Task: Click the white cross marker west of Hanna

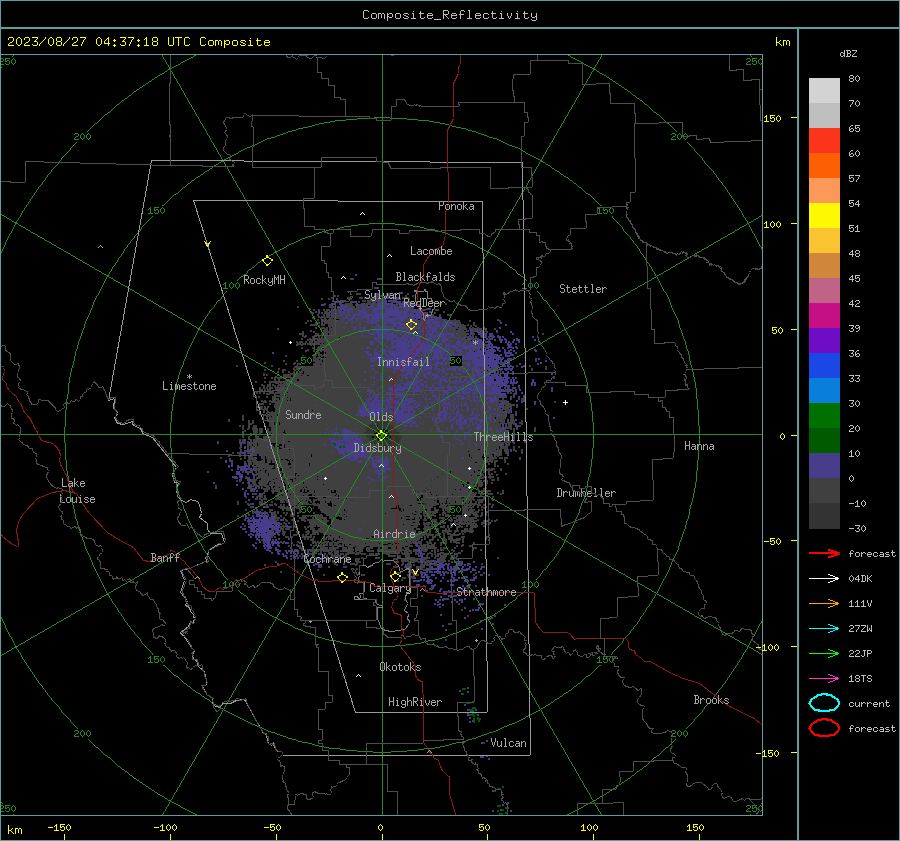Action: coord(565,402)
